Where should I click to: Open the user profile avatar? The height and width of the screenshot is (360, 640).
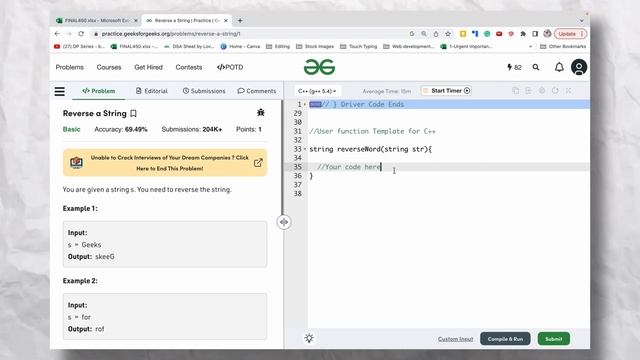click(579, 67)
